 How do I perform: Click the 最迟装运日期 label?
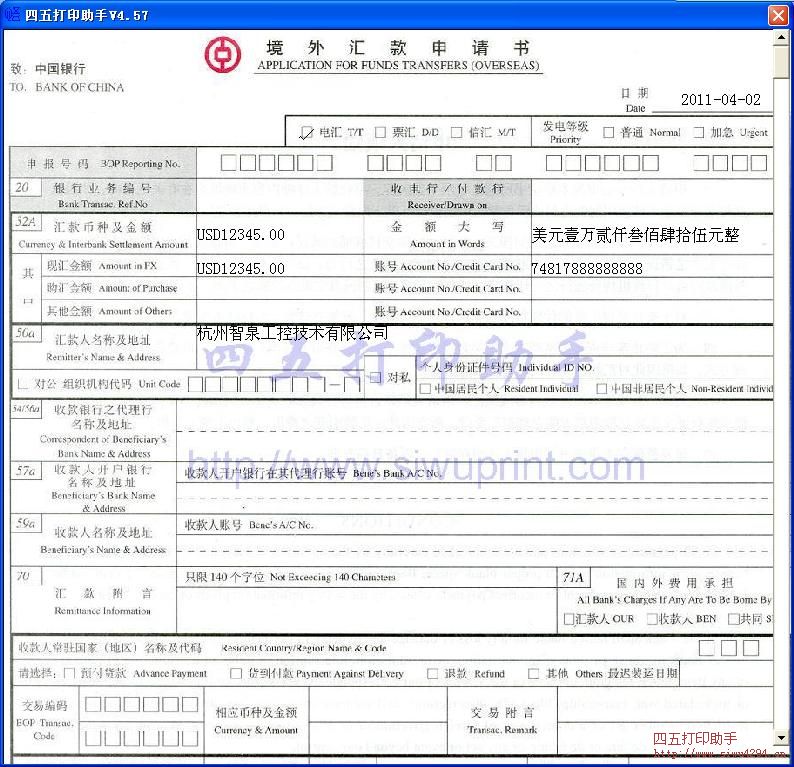[x=642, y=673]
